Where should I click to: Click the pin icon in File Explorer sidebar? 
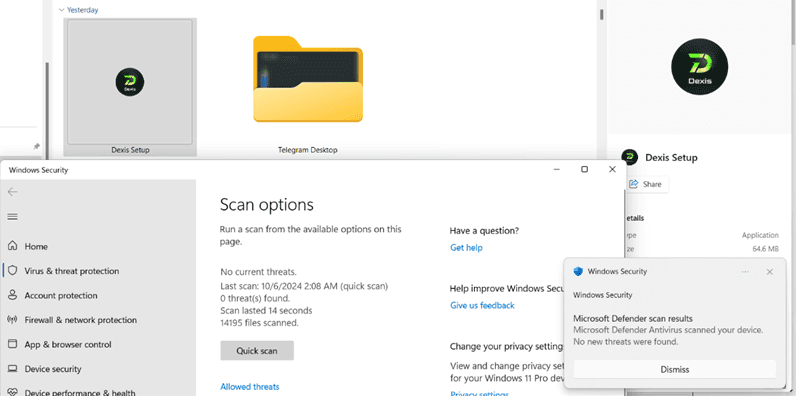tap(36, 146)
